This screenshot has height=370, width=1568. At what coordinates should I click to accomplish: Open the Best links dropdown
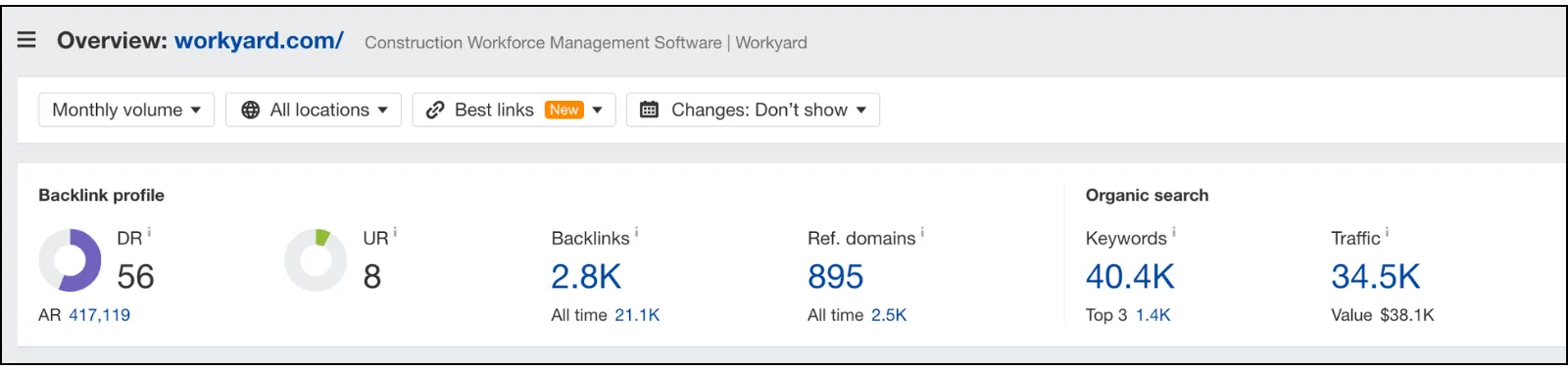click(x=514, y=110)
